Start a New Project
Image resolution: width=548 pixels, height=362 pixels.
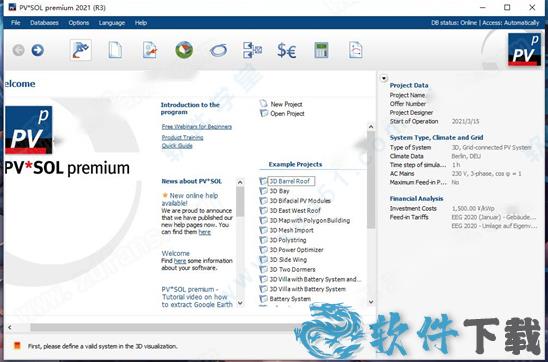click(x=286, y=104)
